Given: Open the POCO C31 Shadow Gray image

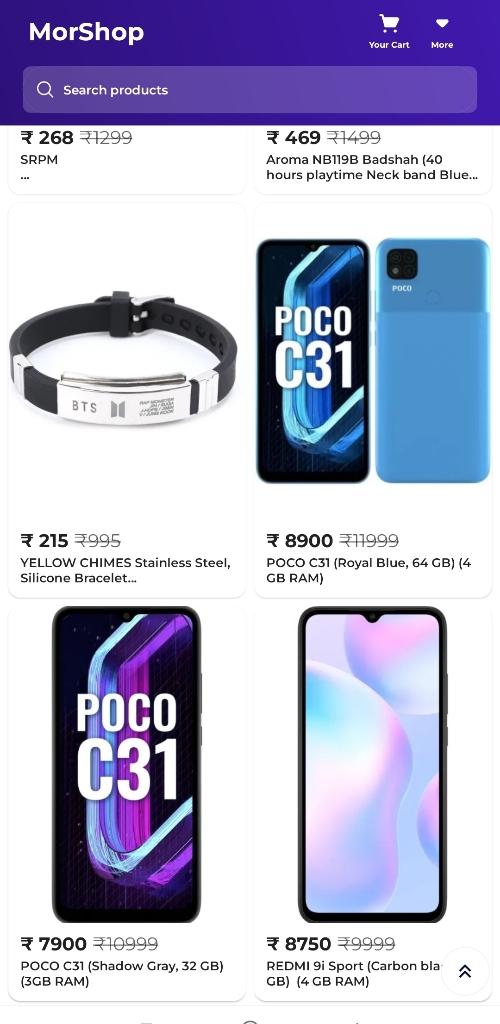Looking at the screenshot, I should [x=127, y=764].
